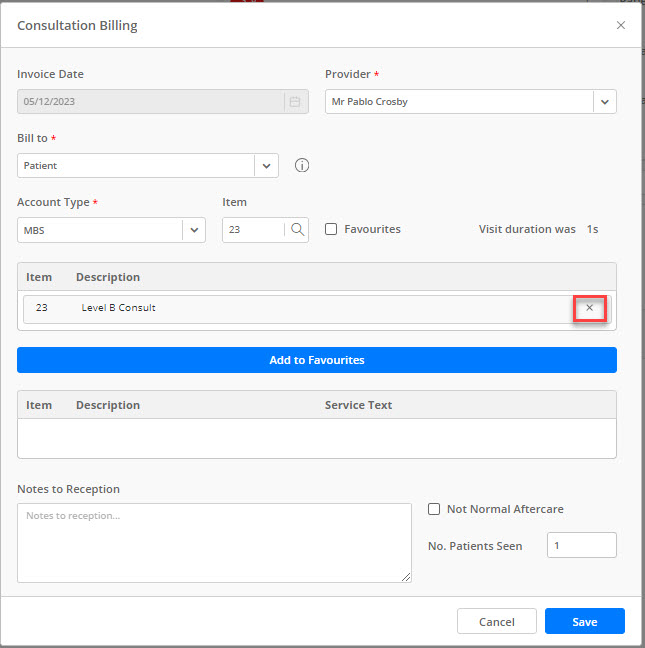Viewport: 645px width, 648px height.
Task: Click the Save button
Action: coord(585,621)
